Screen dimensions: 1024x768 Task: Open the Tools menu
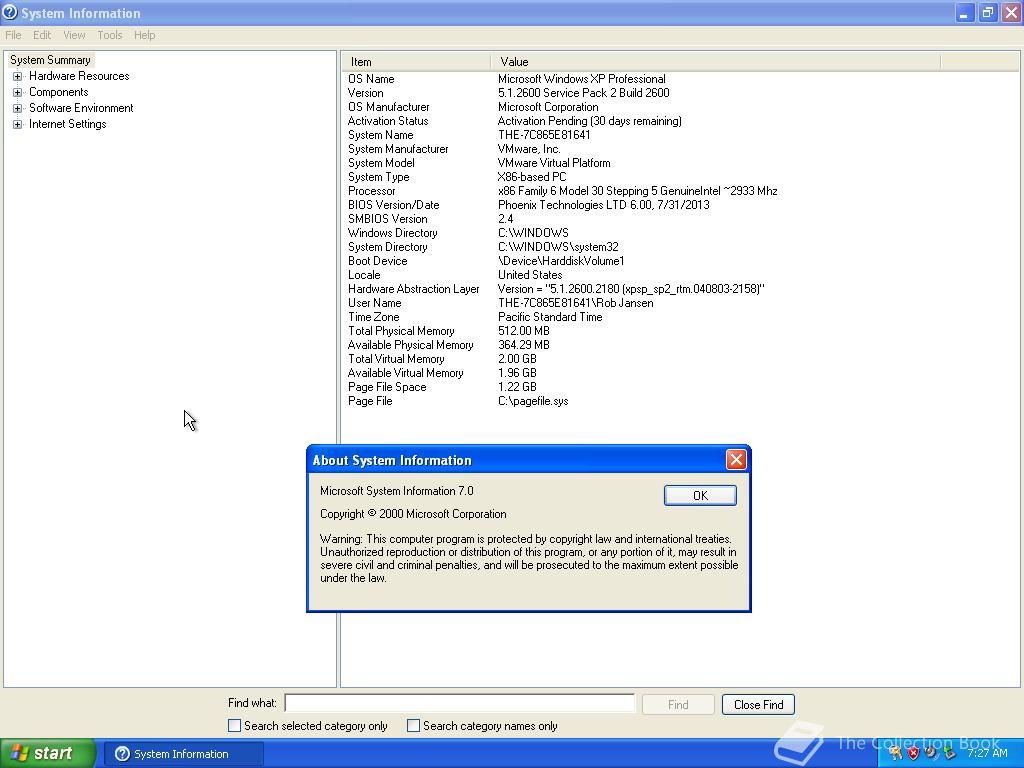tap(110, 35)
